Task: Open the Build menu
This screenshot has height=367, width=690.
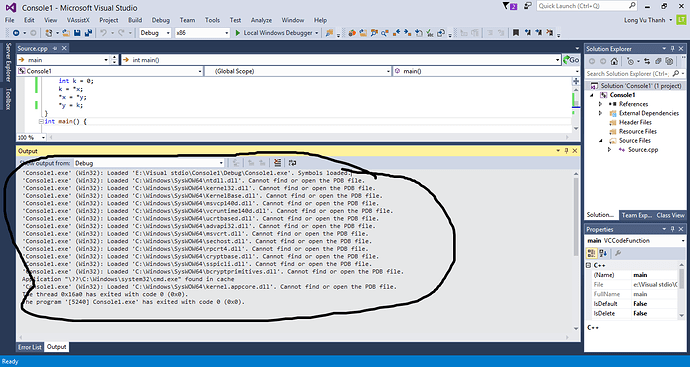Action: [135, 20]
